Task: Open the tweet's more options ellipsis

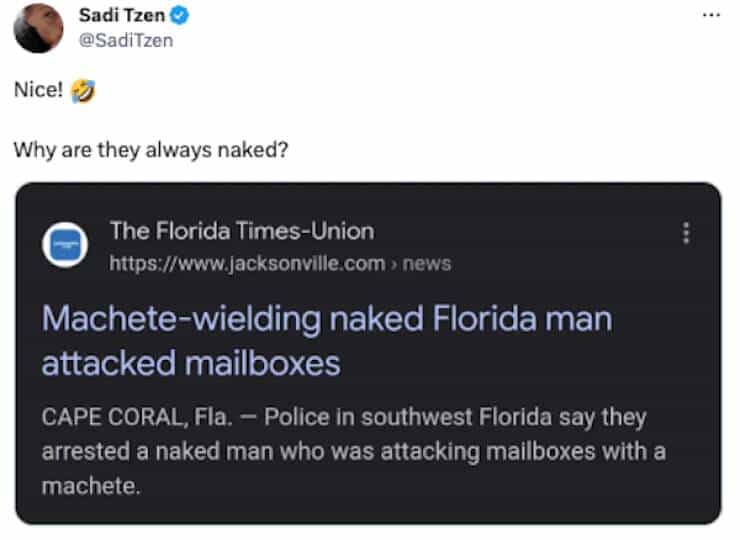Action: [x=711, y=16]
